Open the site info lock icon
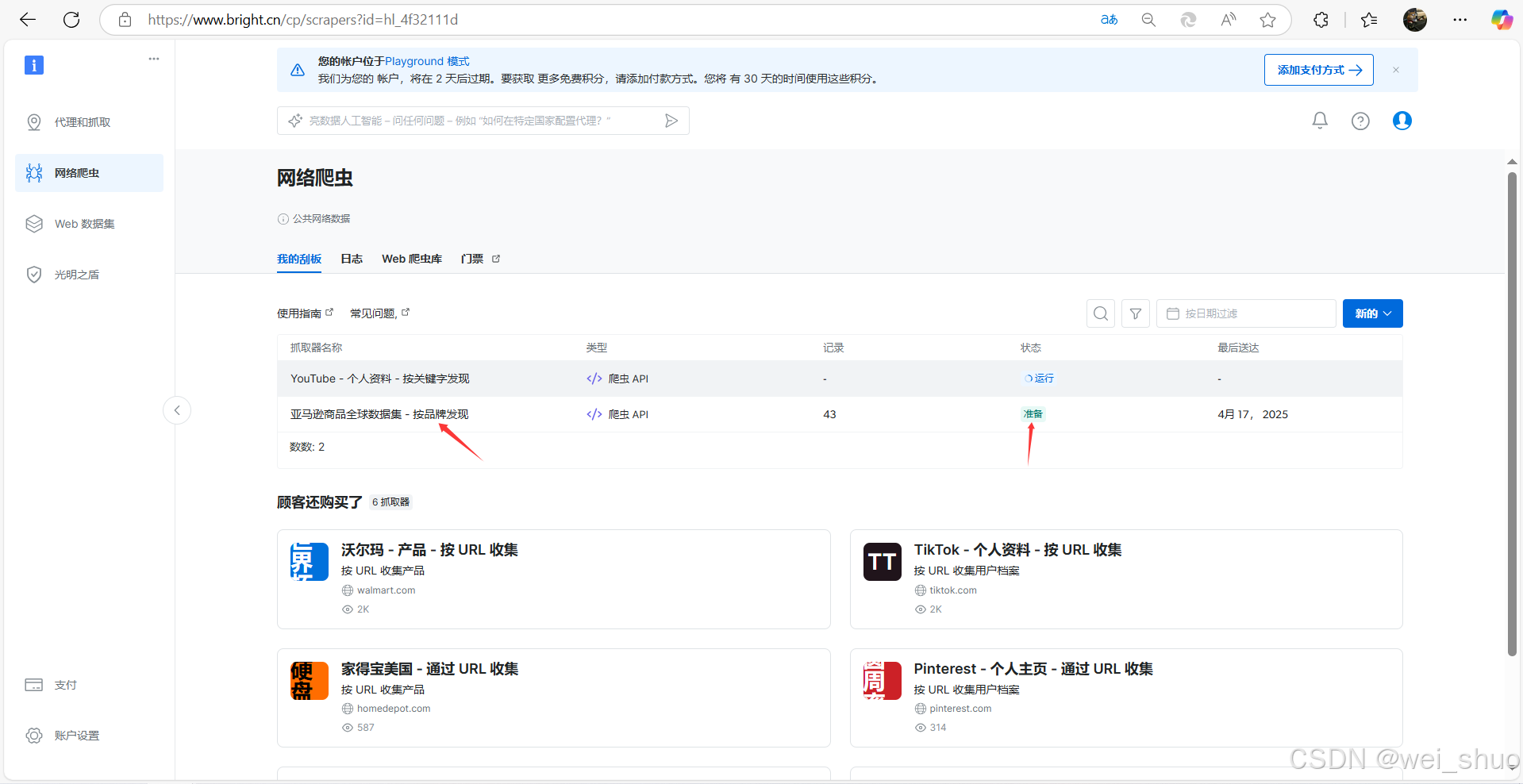Screen dimensions: 1523x784 [125, 20]
